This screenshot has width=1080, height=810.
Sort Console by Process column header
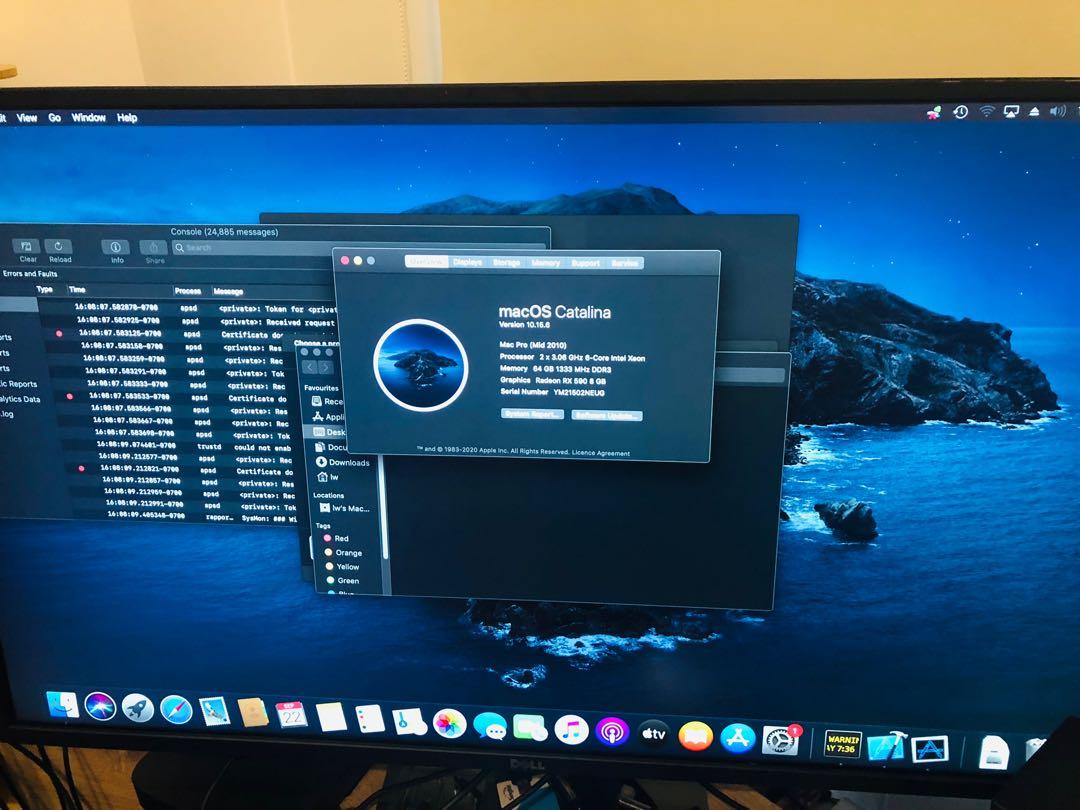click(187, 291)
